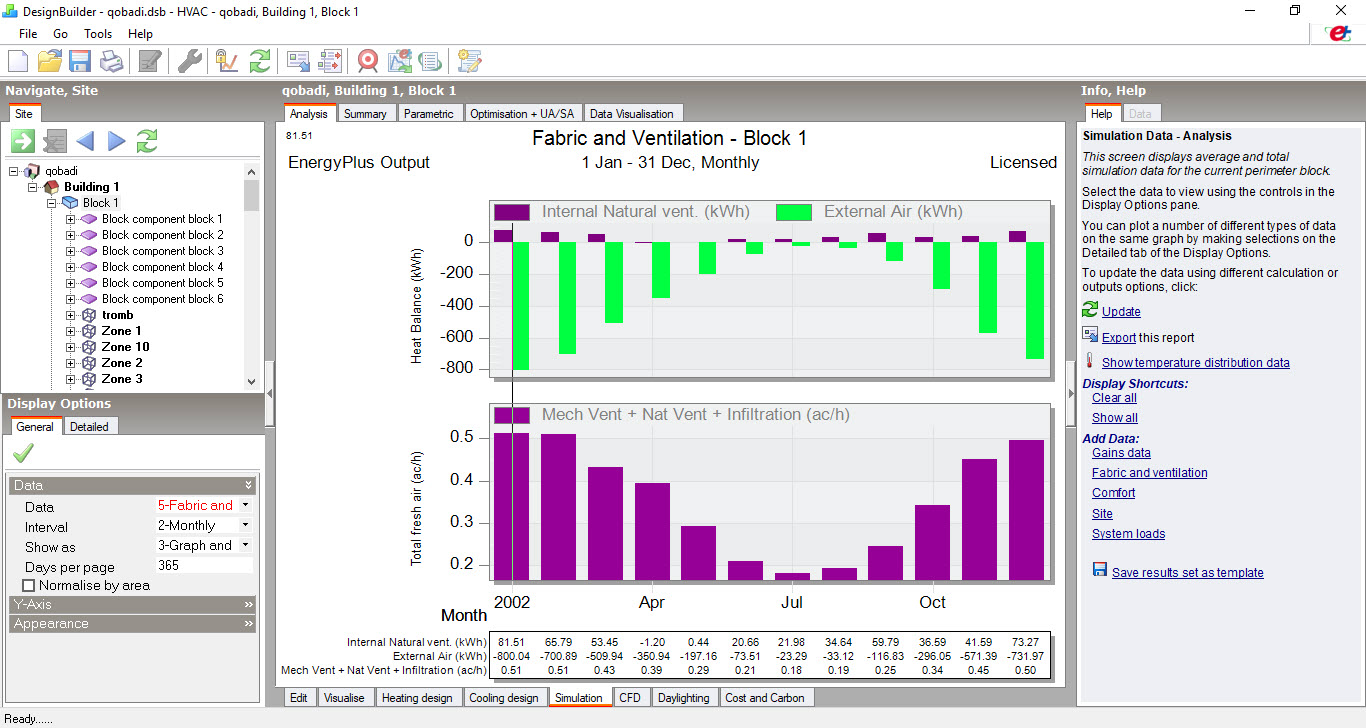This screenshot has height=728, width=1366.
Task: Expand the Zone 10 tree node
Action: pyautogui.click(x=71, y=347)
